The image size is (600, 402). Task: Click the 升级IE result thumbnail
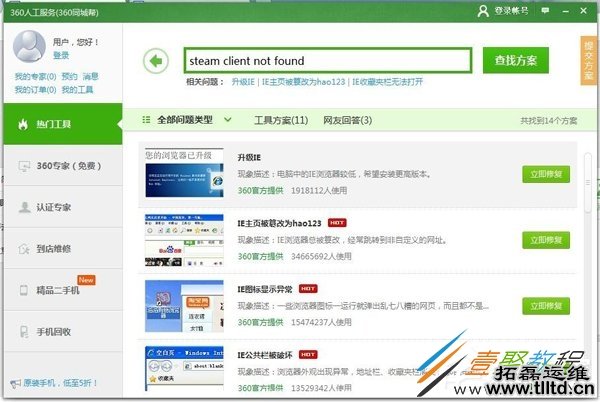[184, 173]
